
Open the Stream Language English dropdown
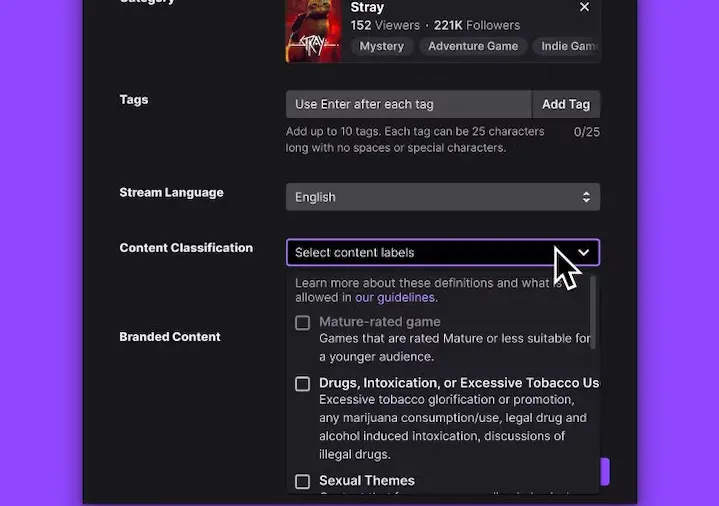tap(442, 197)
